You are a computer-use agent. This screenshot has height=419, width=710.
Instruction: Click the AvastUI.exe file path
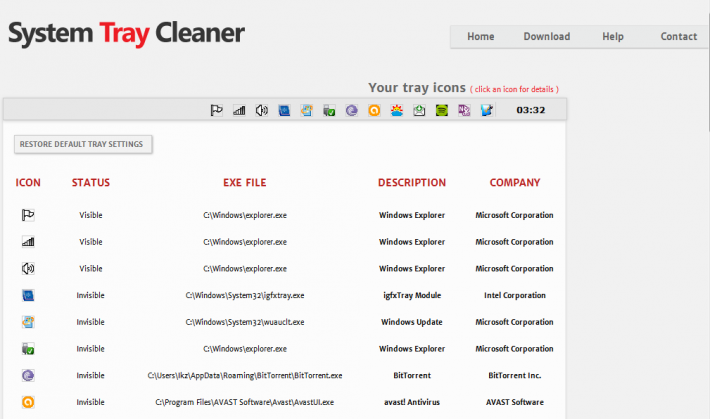pyautogui.click(x=245, y=402)
